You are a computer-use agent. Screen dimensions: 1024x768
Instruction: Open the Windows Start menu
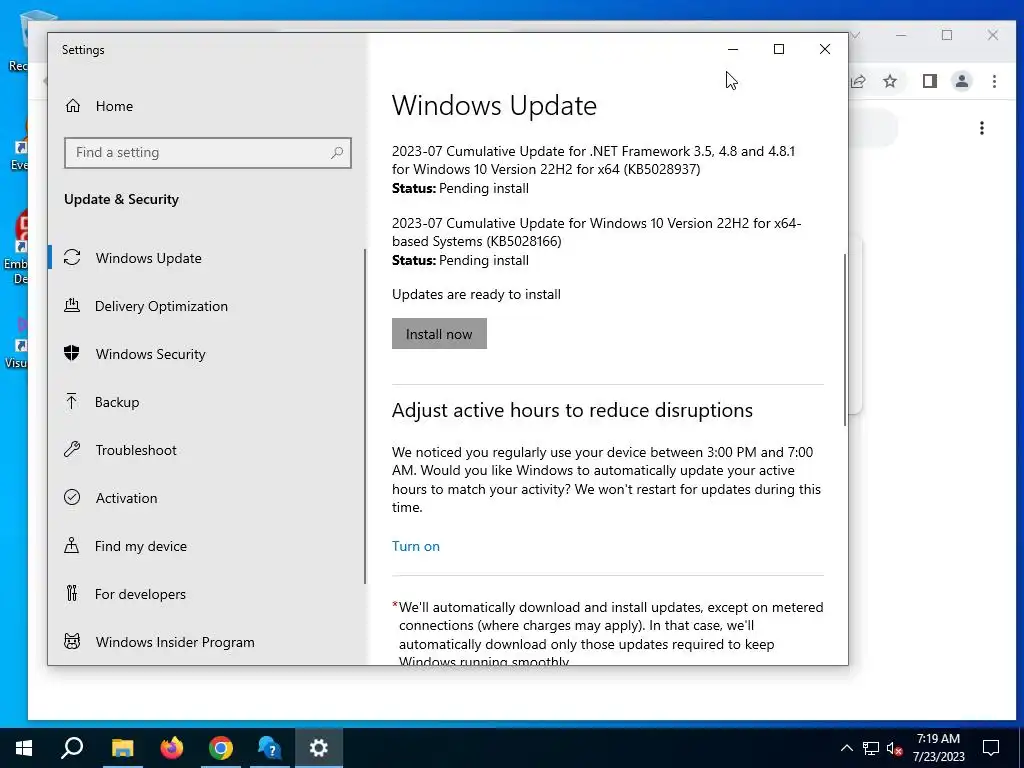[x=24, y=748]
